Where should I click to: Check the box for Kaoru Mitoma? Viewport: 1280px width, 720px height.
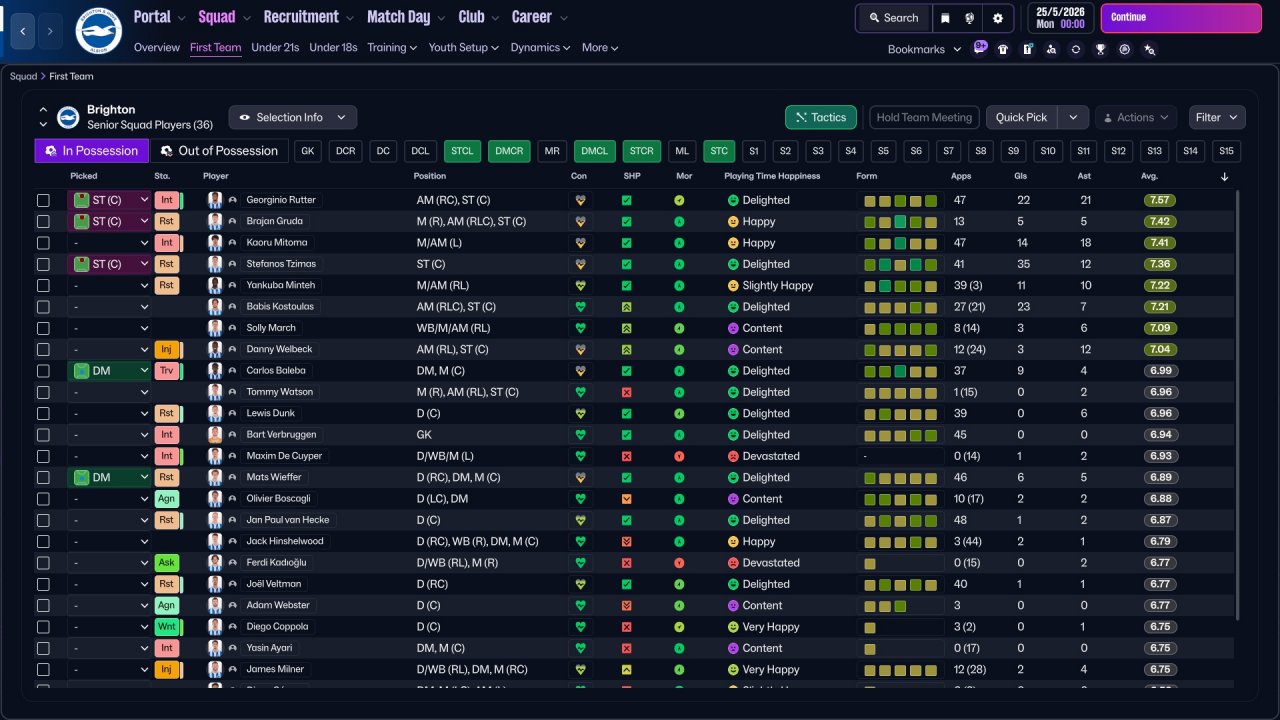[43, 243]
